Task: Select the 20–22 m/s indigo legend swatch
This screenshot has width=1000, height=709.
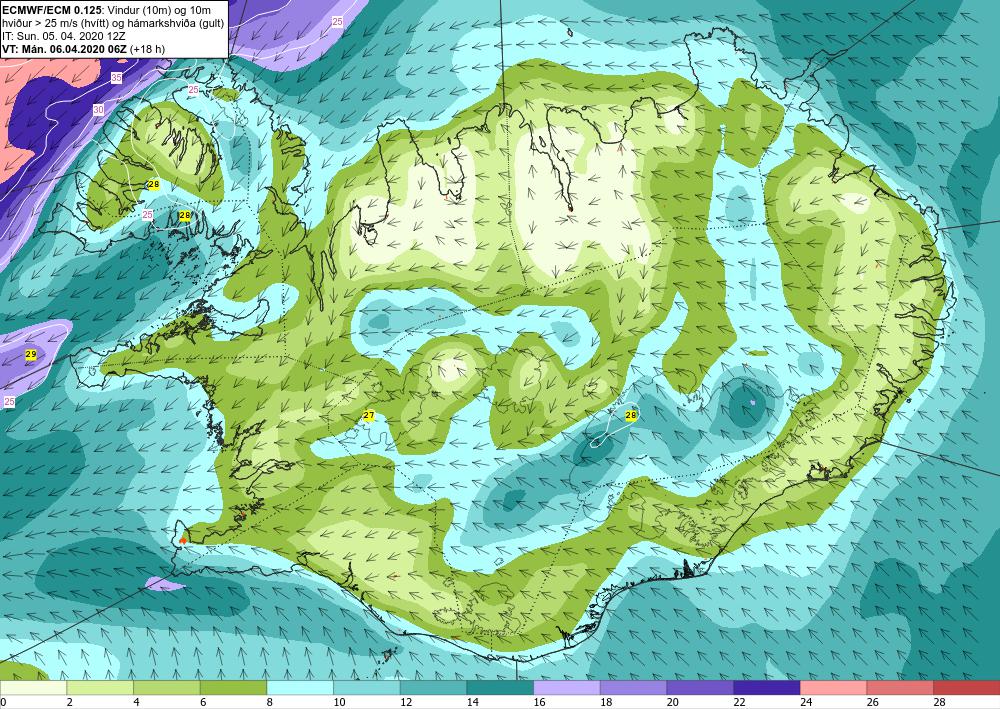Action: tap(700, 688)
